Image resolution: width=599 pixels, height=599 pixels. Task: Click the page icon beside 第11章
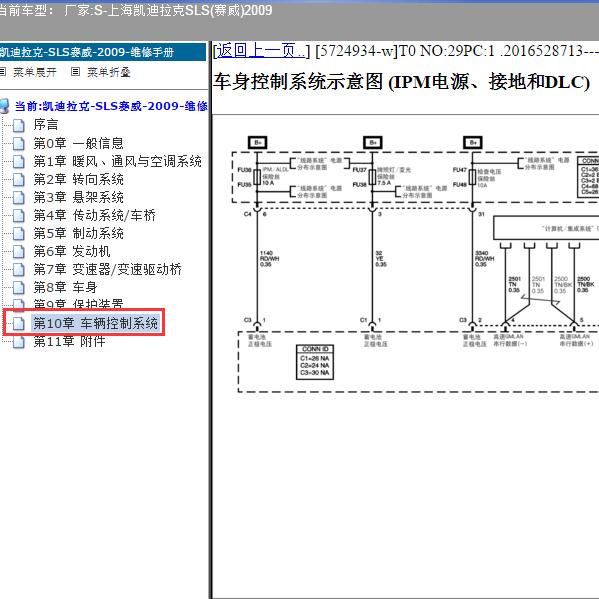(18, 341)
